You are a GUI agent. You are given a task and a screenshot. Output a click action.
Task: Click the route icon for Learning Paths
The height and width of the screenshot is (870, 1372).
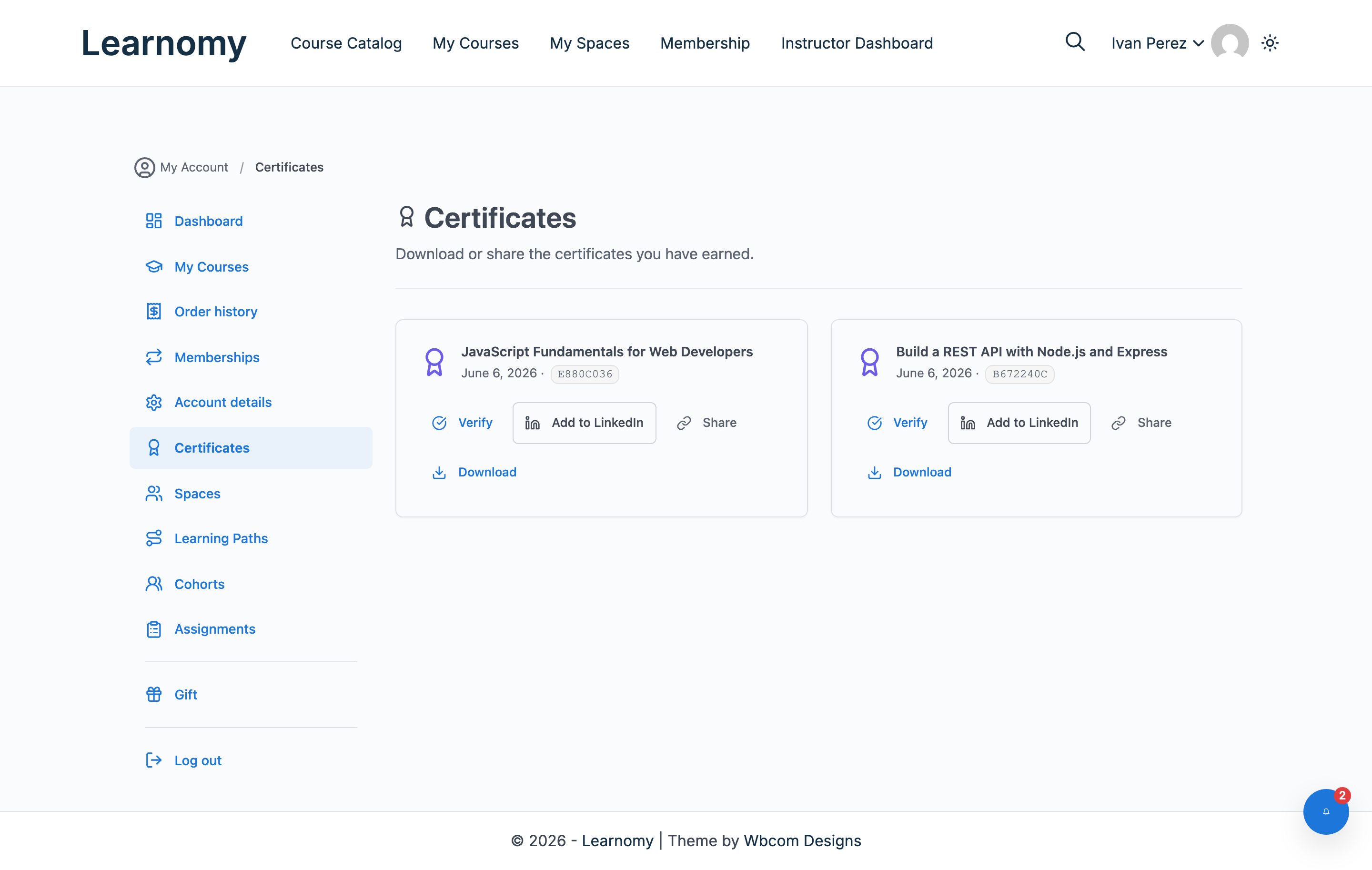[x=154, y=538]
